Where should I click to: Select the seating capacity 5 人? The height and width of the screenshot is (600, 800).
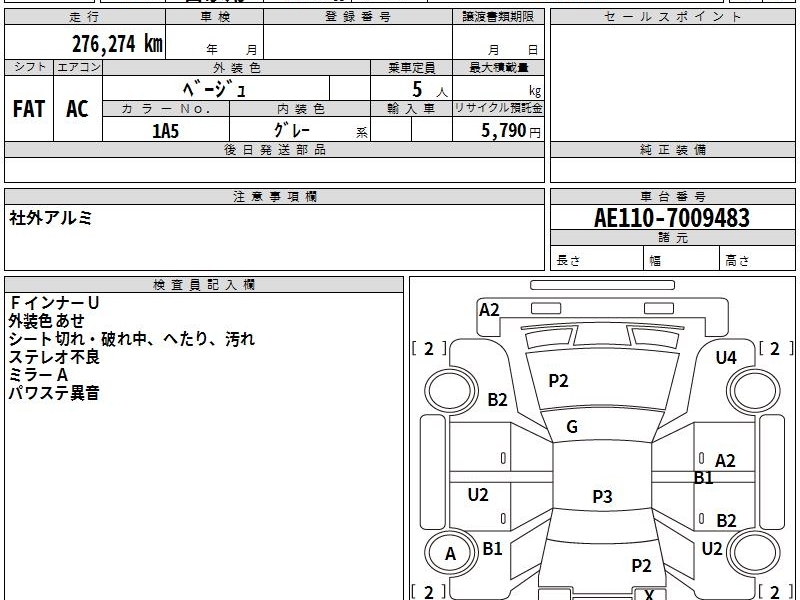coord(429,89)
